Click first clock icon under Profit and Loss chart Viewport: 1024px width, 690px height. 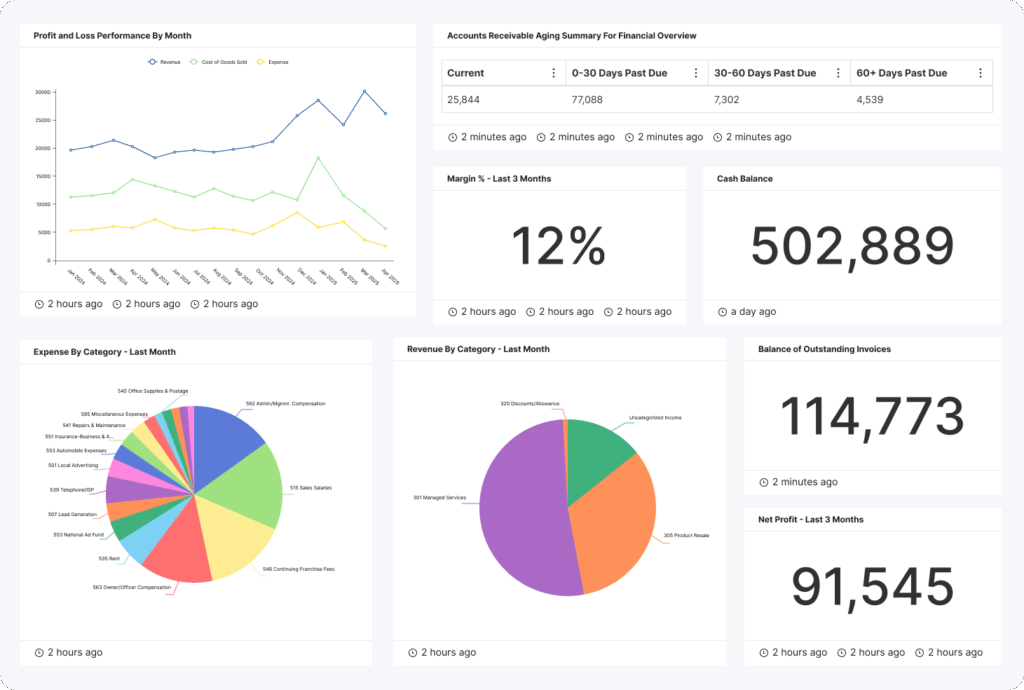coord(40,304)
